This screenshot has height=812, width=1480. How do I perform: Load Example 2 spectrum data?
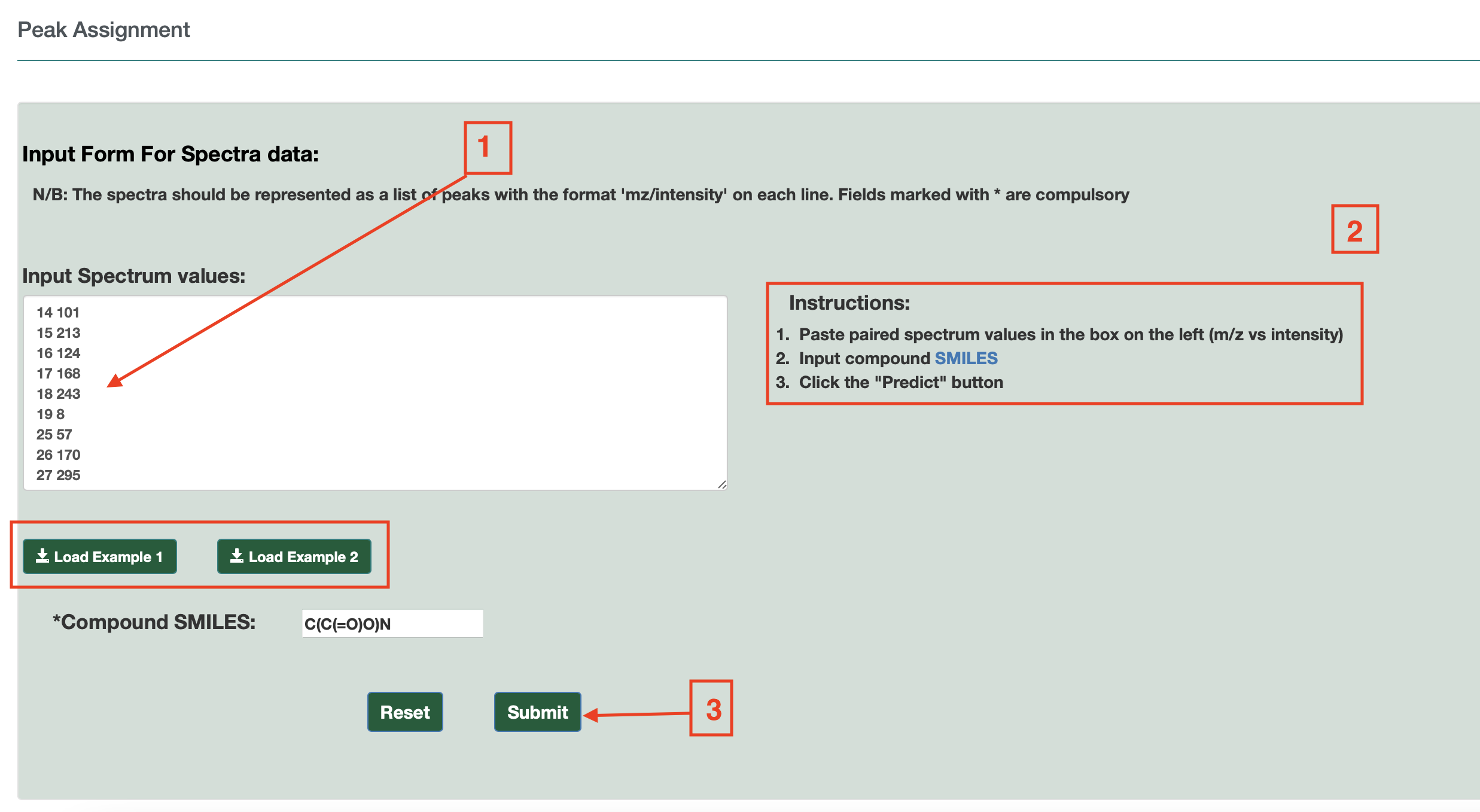point(294,556)
